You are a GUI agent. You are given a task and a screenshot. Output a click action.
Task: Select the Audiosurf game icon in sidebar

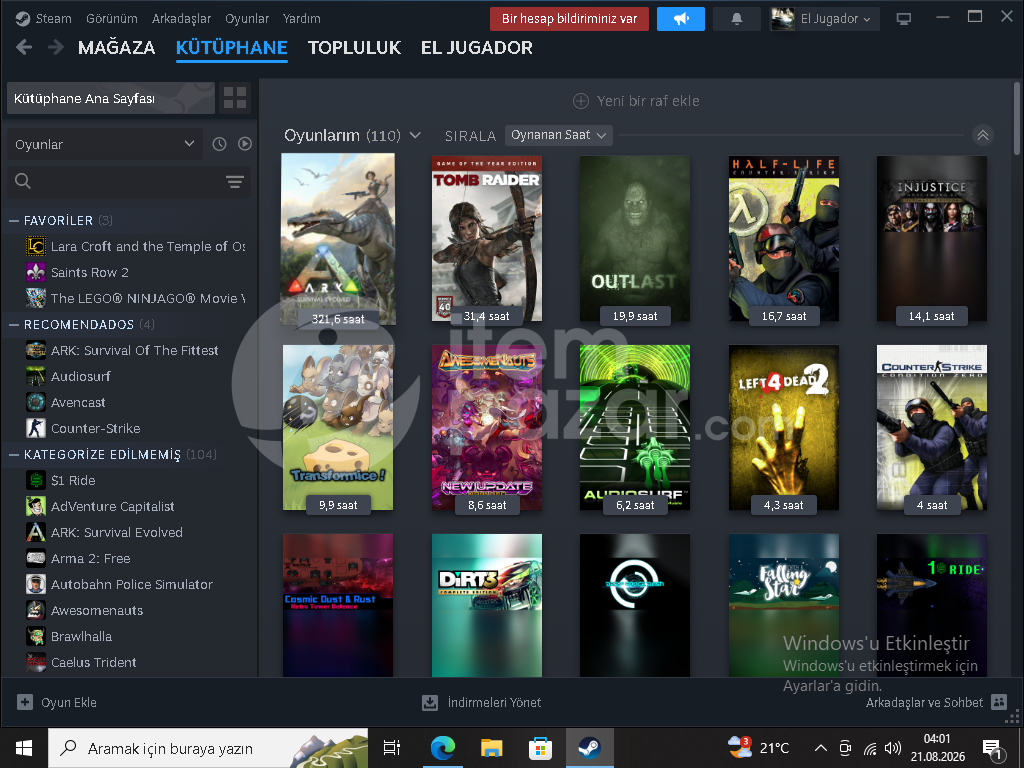35,376
